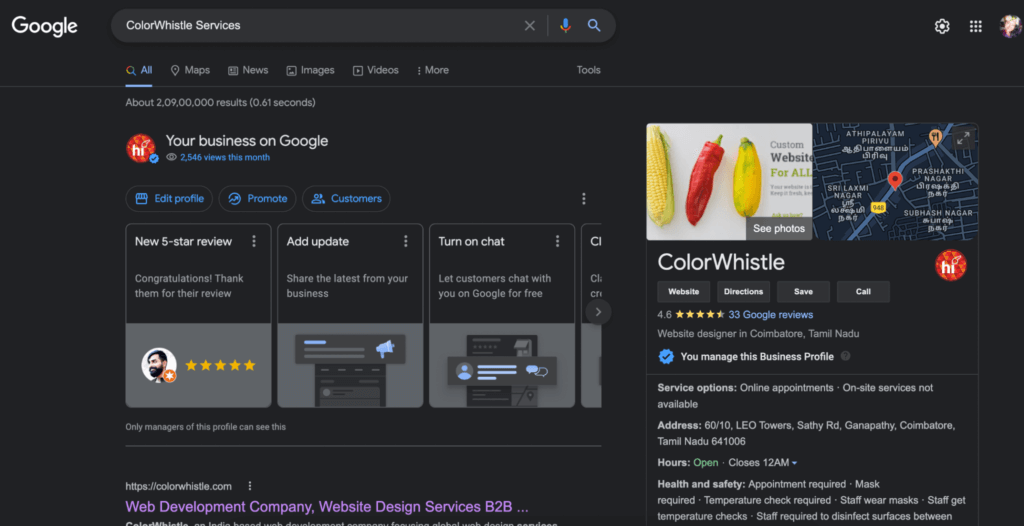Open 2,546 views this month link
The image size is (1024, 526).
(225, 157)
